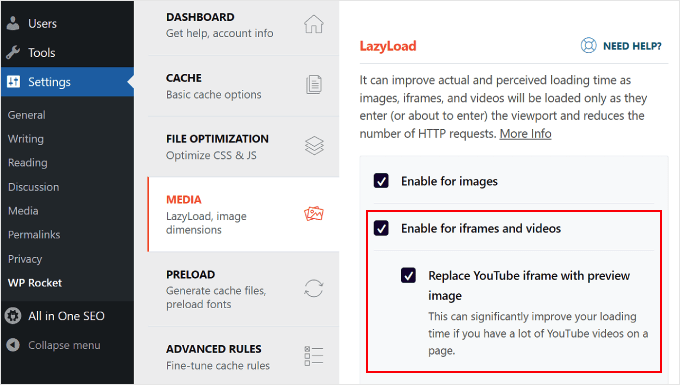Click the File Optimization layers icon

[x=314, y=145]
